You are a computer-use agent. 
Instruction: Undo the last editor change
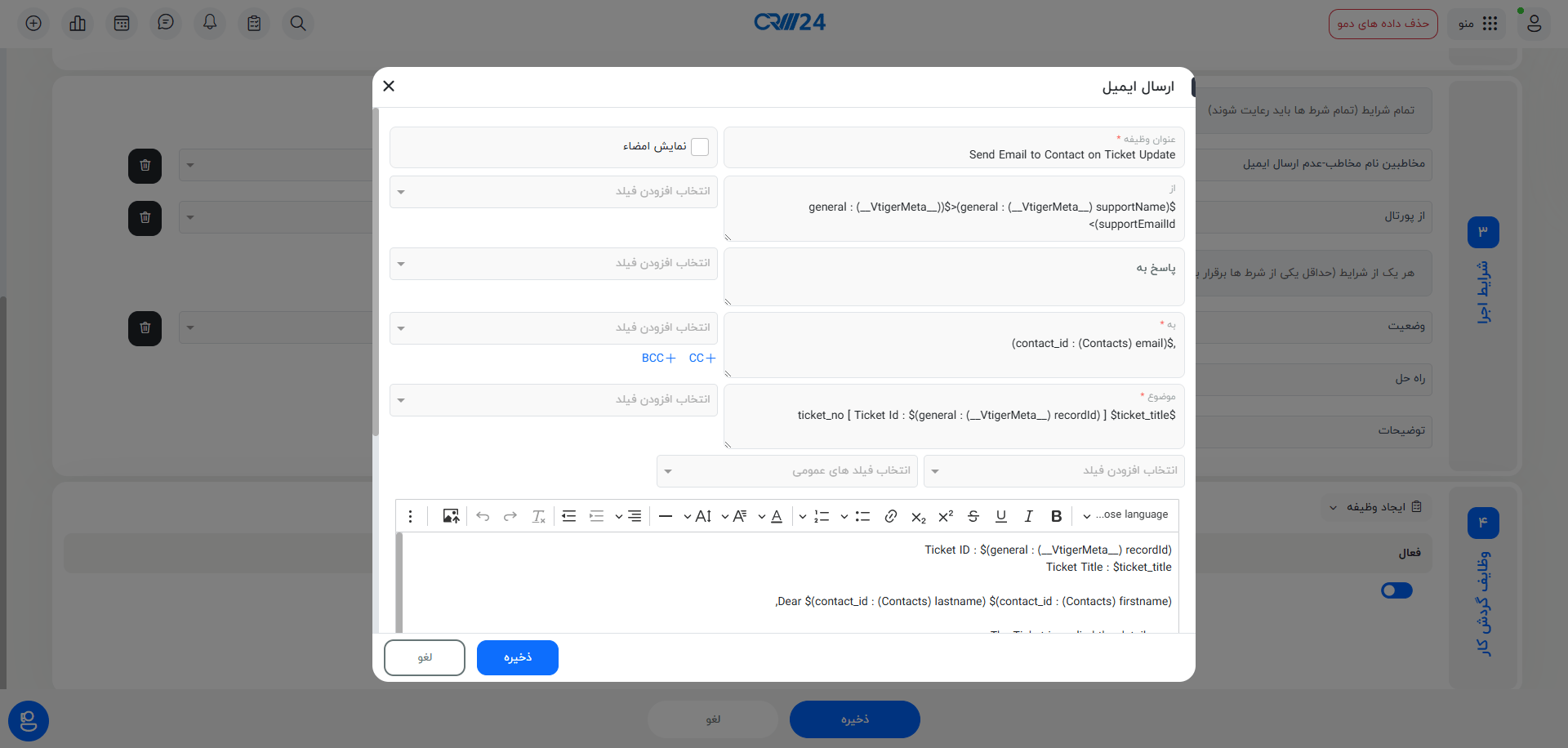click(x=483, y=515)
